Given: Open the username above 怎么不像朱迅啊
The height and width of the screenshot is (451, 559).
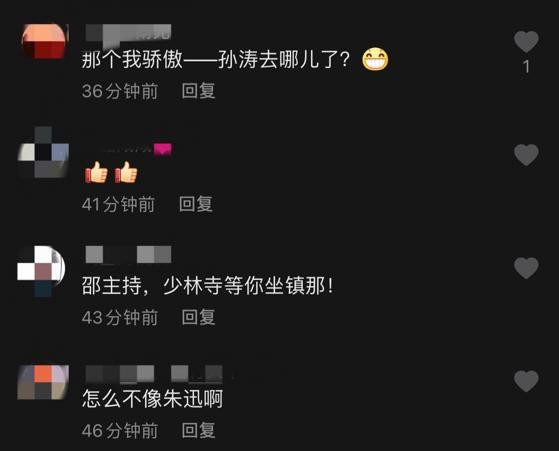Looking at the screenshot, I should (x=154, y=374).
